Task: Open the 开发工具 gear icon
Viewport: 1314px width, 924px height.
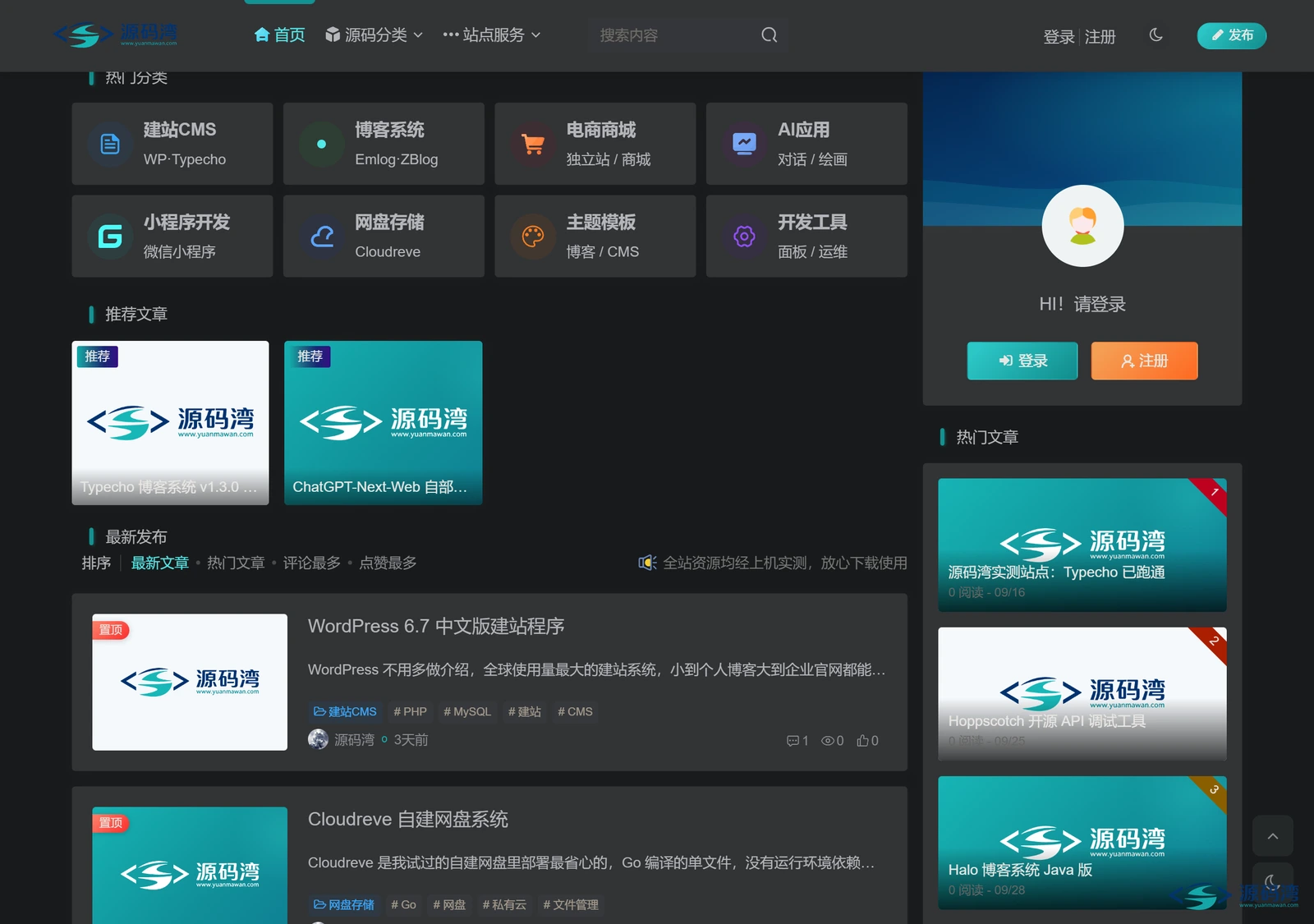Action: pos(744,237)
